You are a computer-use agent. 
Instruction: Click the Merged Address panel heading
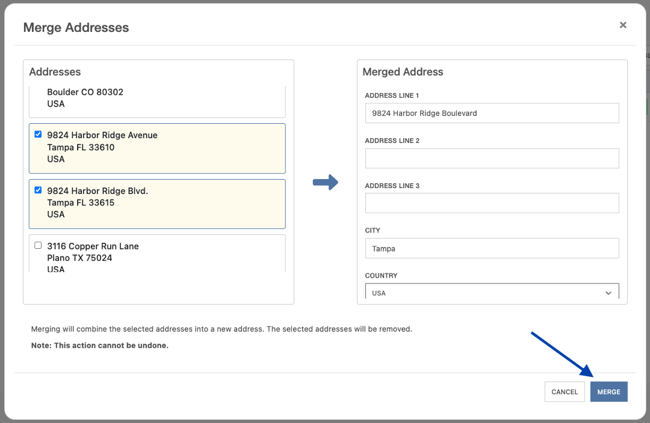point(402,72)
